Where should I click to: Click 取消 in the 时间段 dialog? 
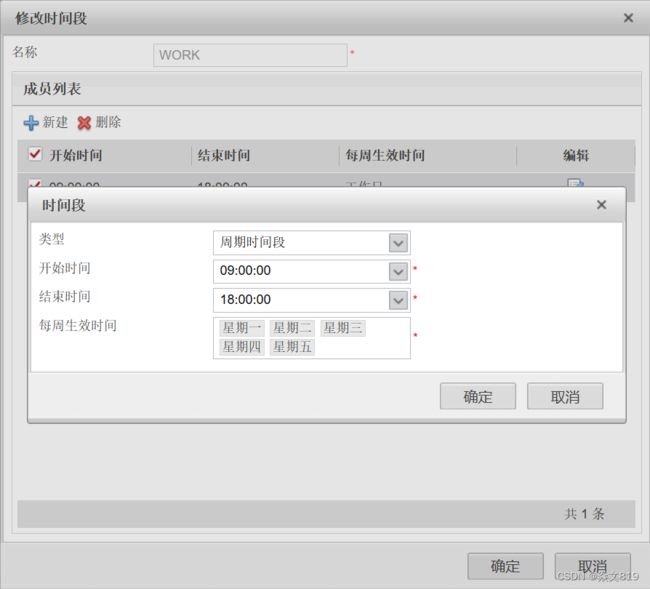(x=565, y=396)
